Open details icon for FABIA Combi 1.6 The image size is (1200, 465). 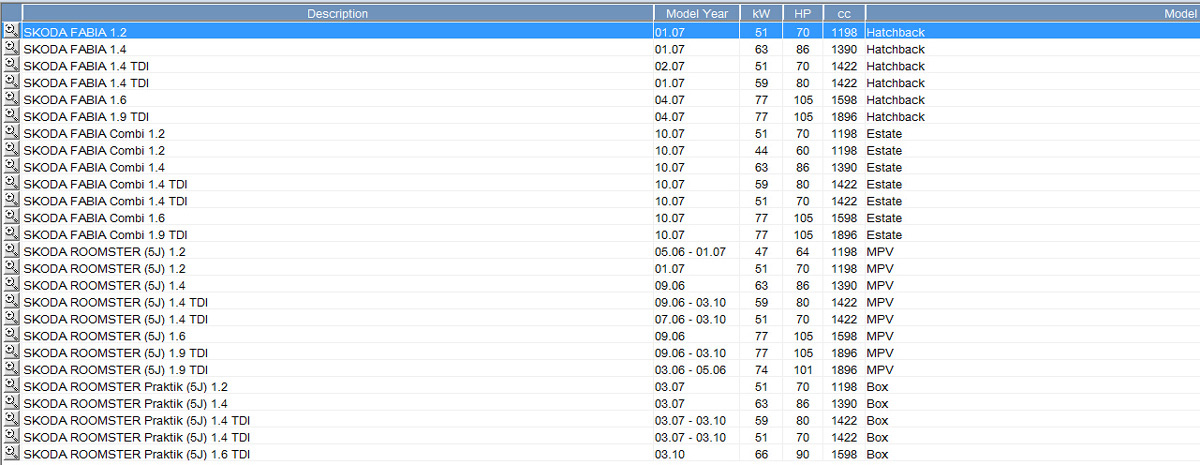click(x=10, y=218)
